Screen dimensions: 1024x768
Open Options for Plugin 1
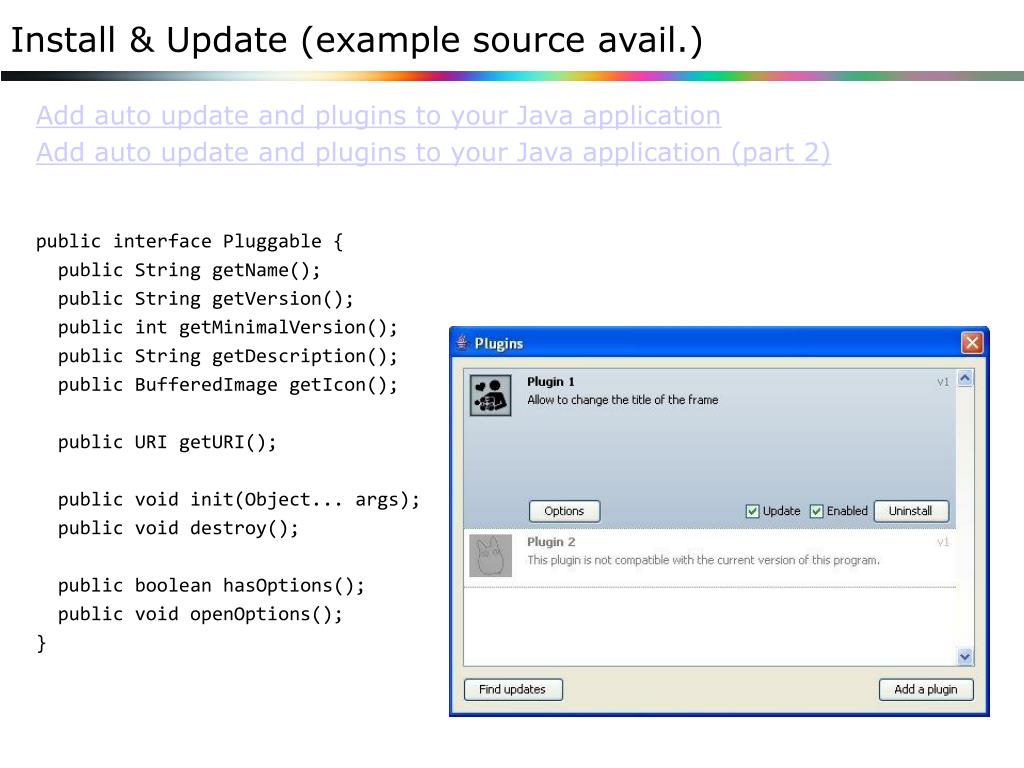564,511
